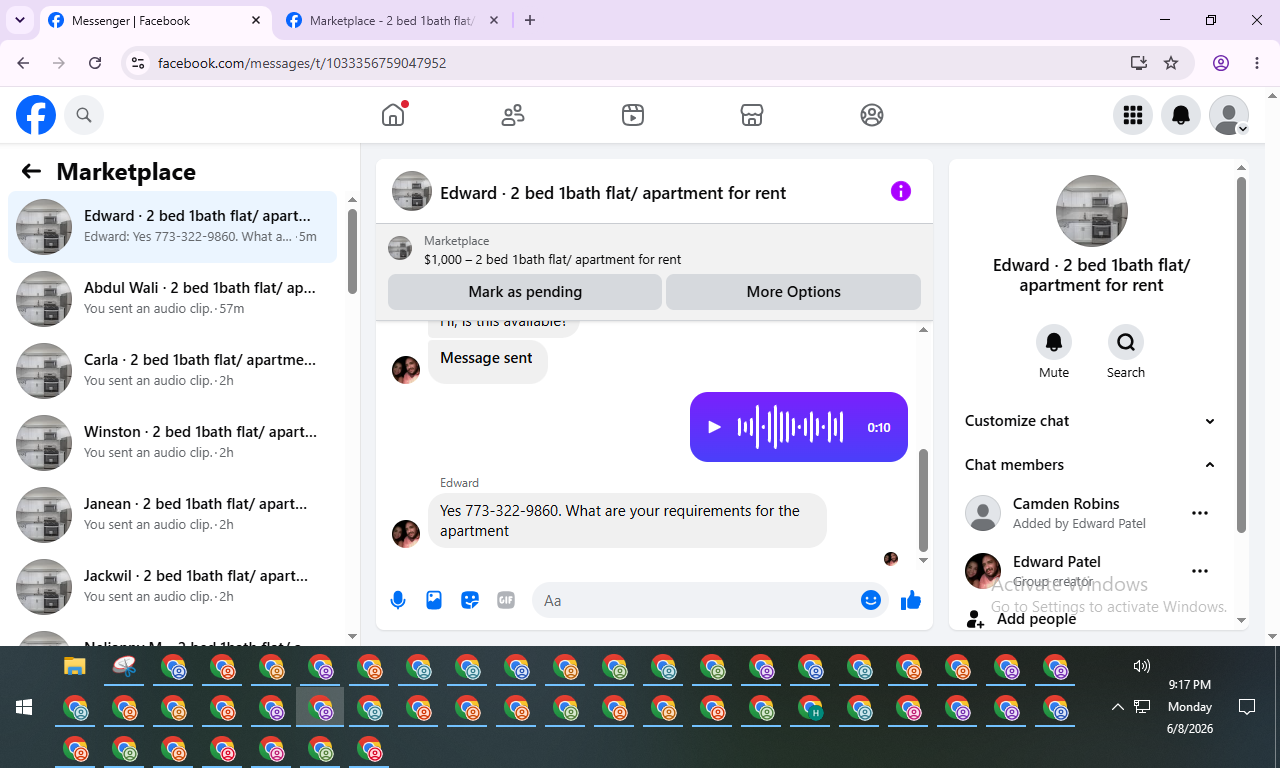Click the browser back arrow

pos(23,63)
